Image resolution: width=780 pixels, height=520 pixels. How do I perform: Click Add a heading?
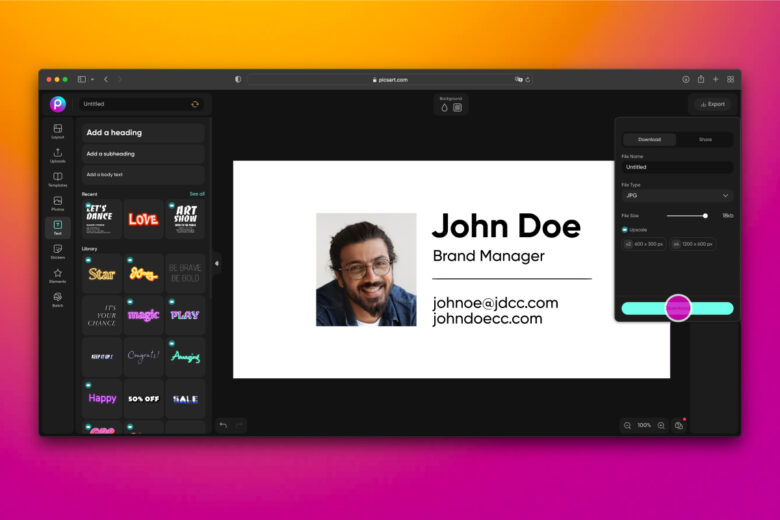(x=143, y=133)
